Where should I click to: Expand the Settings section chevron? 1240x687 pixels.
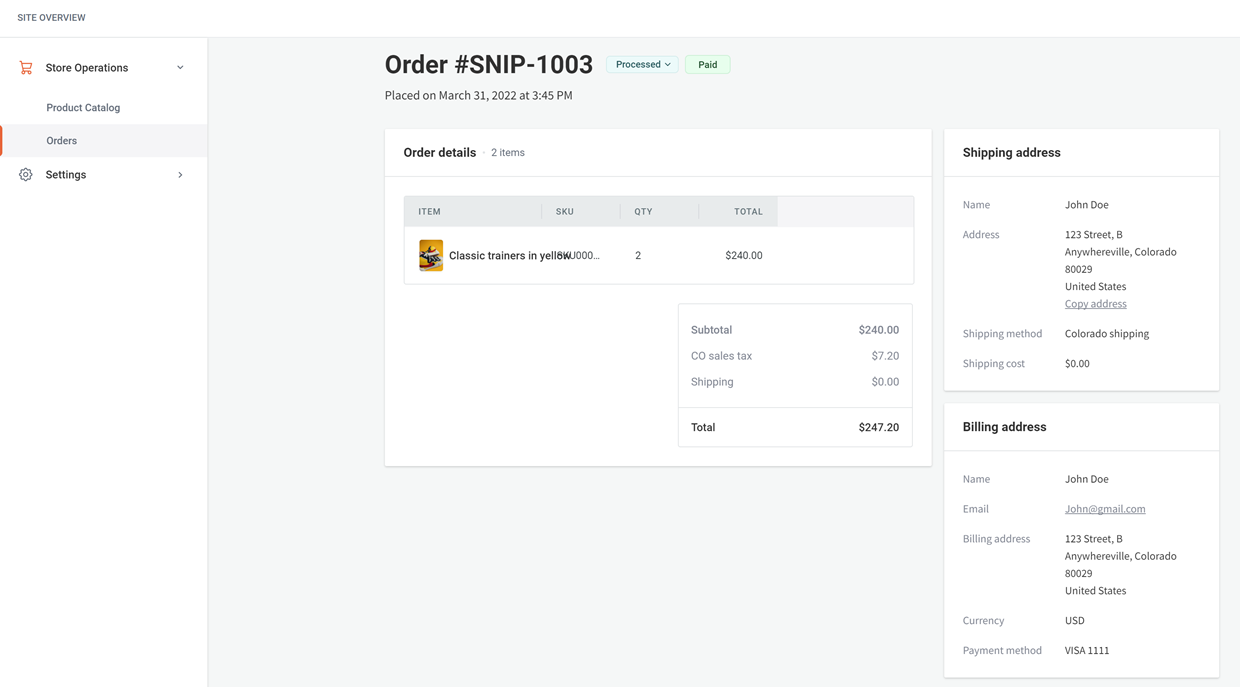(x=180, y=175)
